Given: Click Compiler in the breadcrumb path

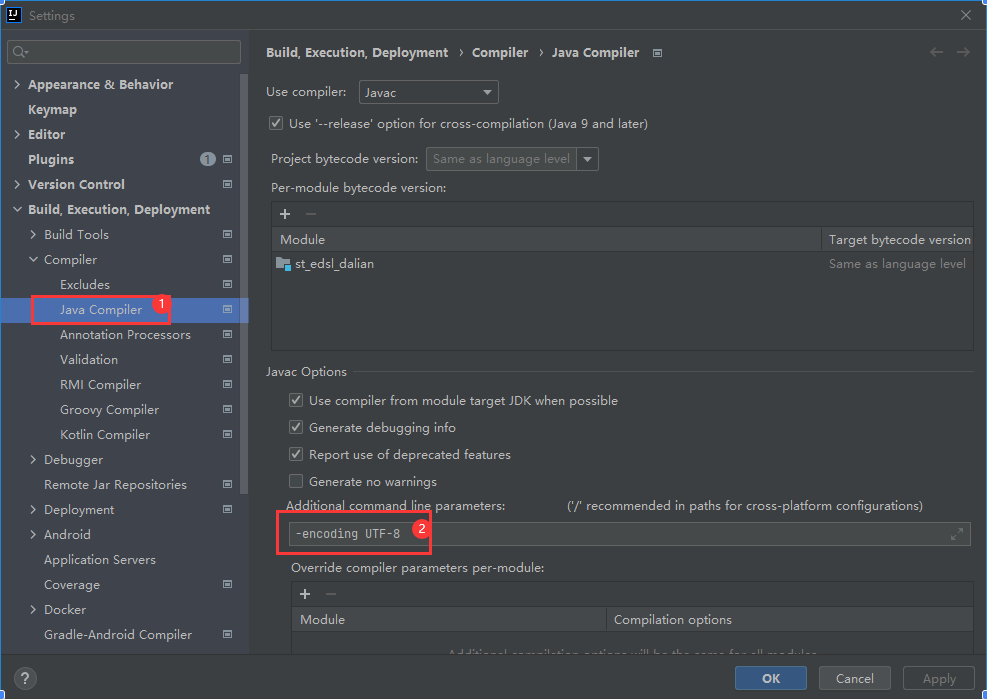Looking at the screenshot, I should coord(500,52).
